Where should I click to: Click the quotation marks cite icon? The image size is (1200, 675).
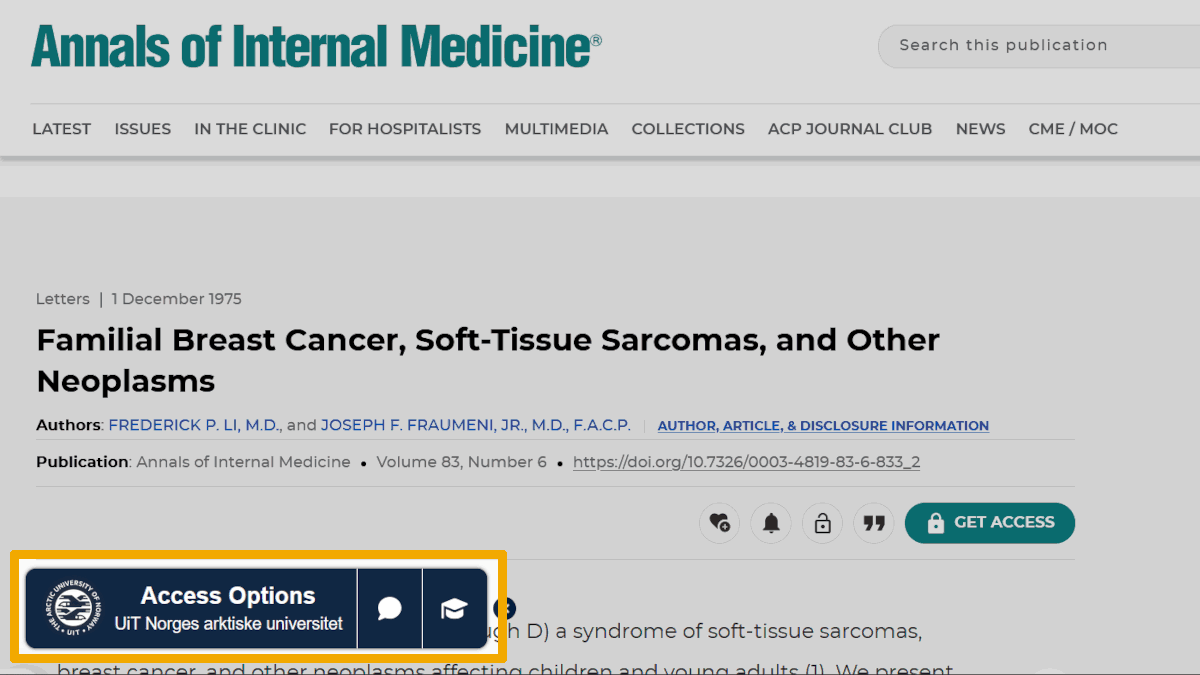pyautogui.click(x=875, y=523)
